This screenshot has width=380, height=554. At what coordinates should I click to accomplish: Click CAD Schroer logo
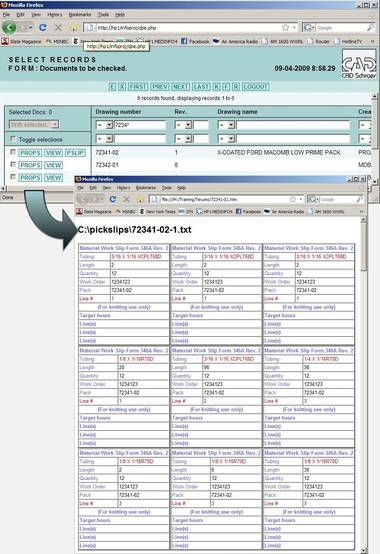coord(359,65)
